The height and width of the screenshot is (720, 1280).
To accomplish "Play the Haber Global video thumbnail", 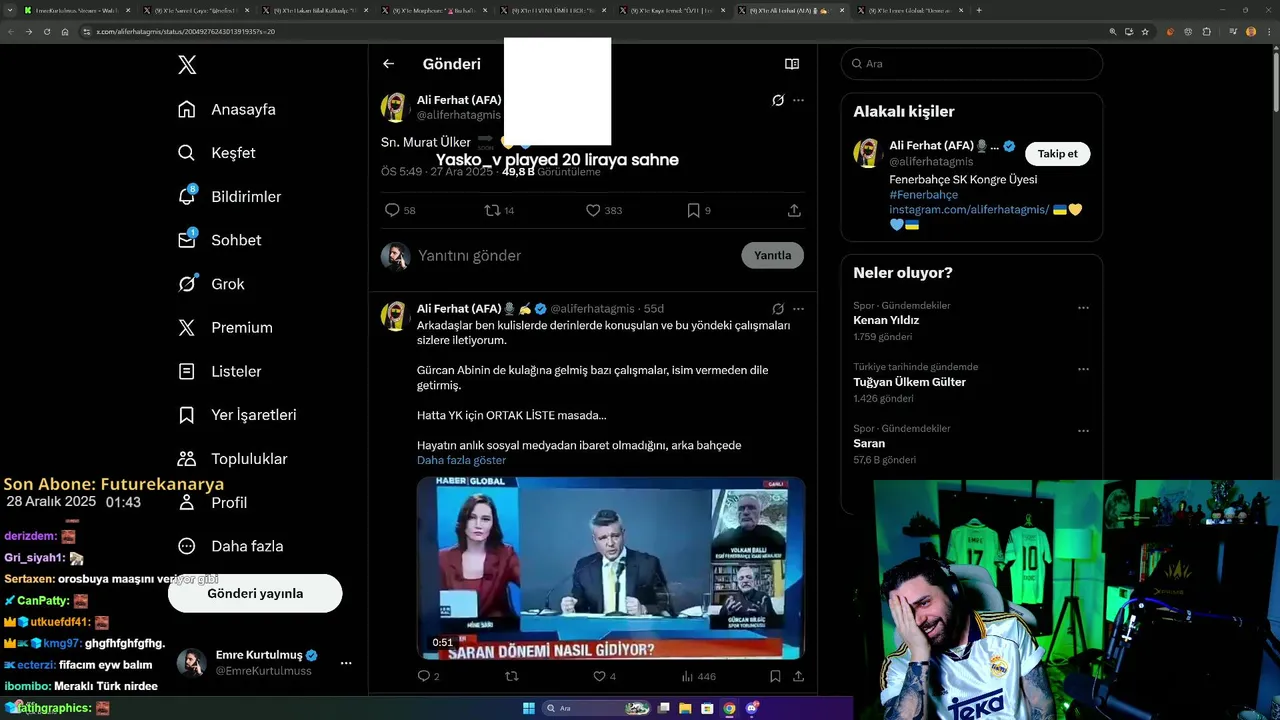I will [610, 568].
